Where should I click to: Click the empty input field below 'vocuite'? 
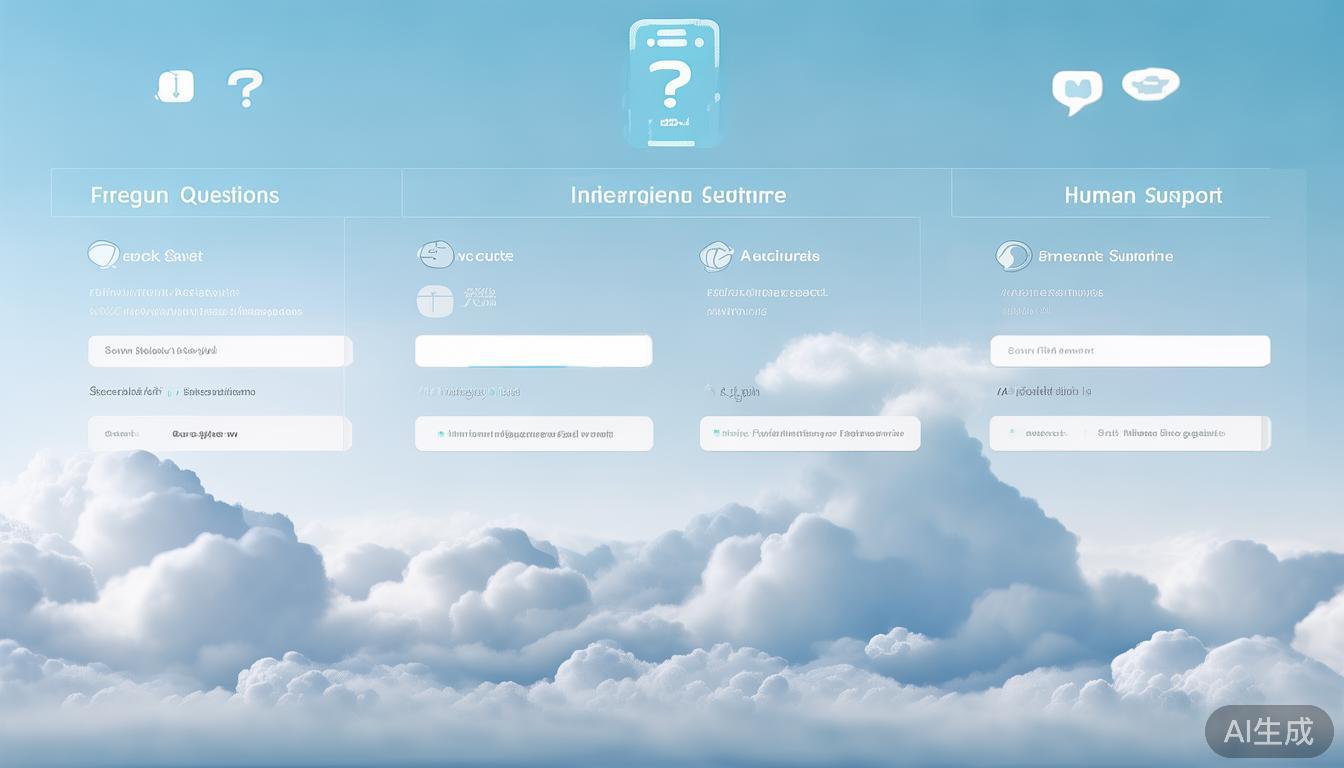[x=533, y=351]
